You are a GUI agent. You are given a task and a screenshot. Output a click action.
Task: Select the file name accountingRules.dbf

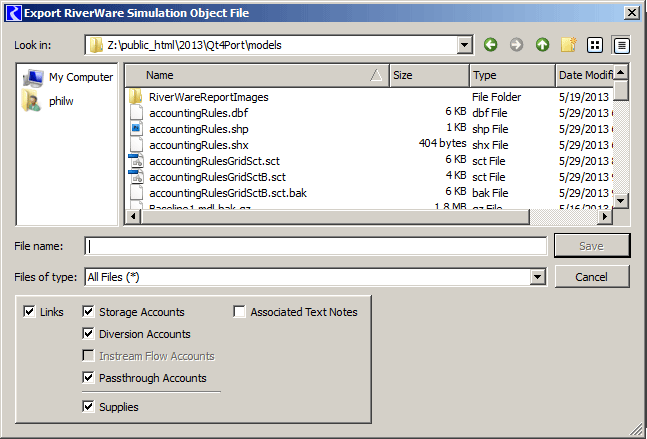198,113
